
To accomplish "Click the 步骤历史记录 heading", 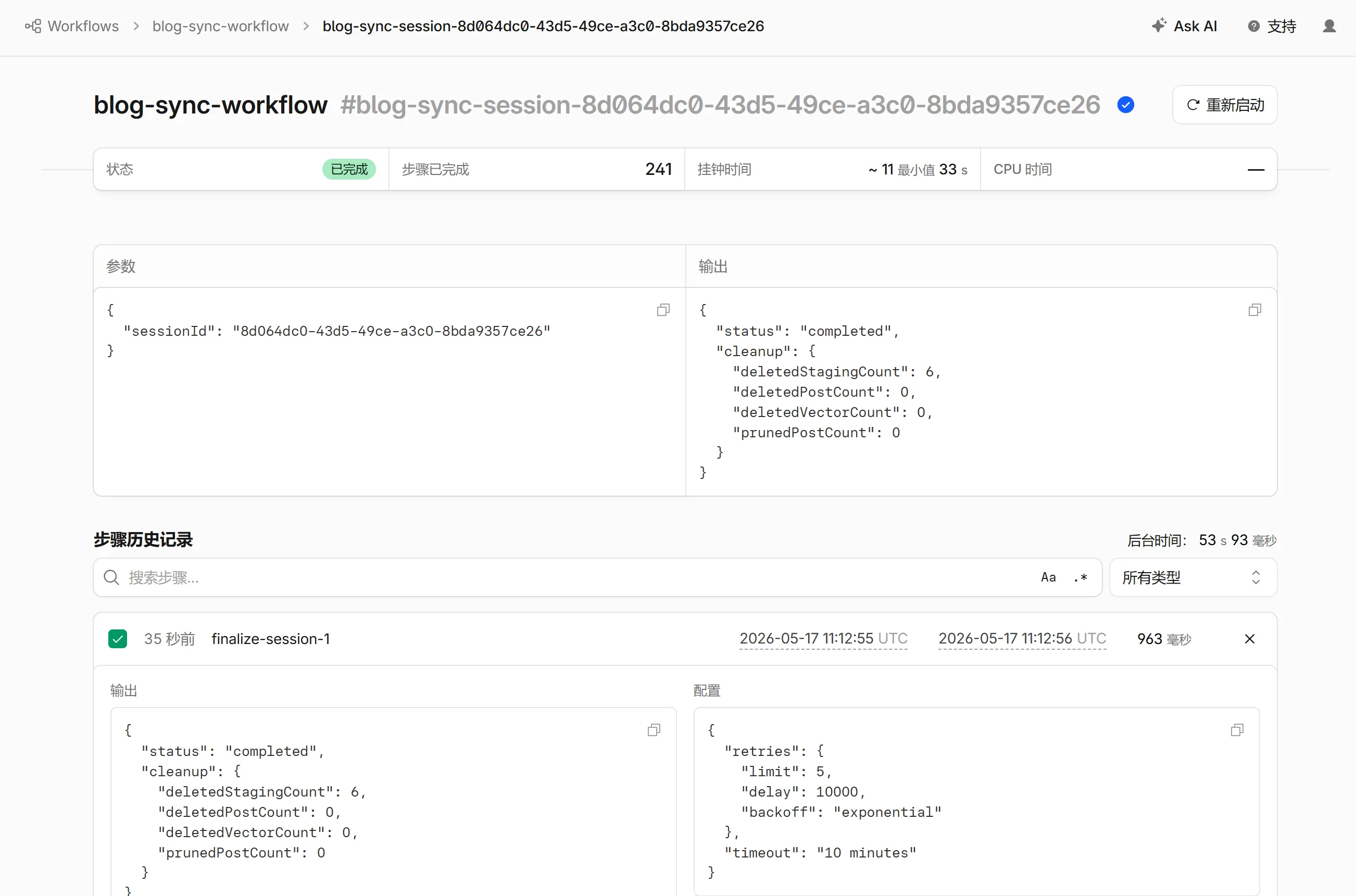I will 143,539.
